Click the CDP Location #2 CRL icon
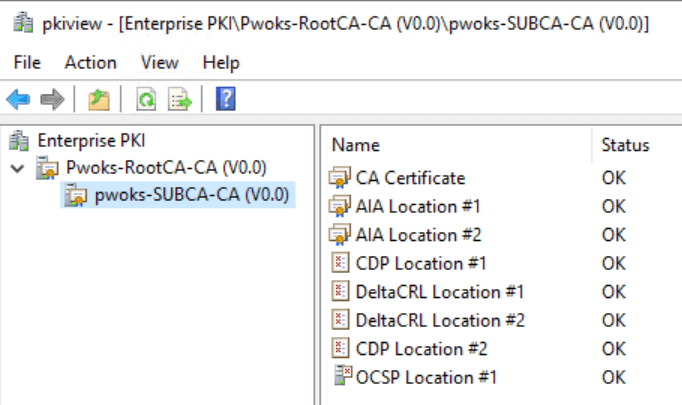Viewport: 682px width, 405px height. point(340,348)
